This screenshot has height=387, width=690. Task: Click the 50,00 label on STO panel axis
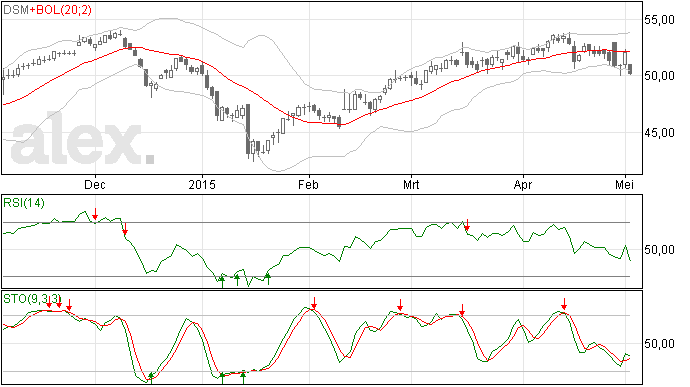click(659, 343)
